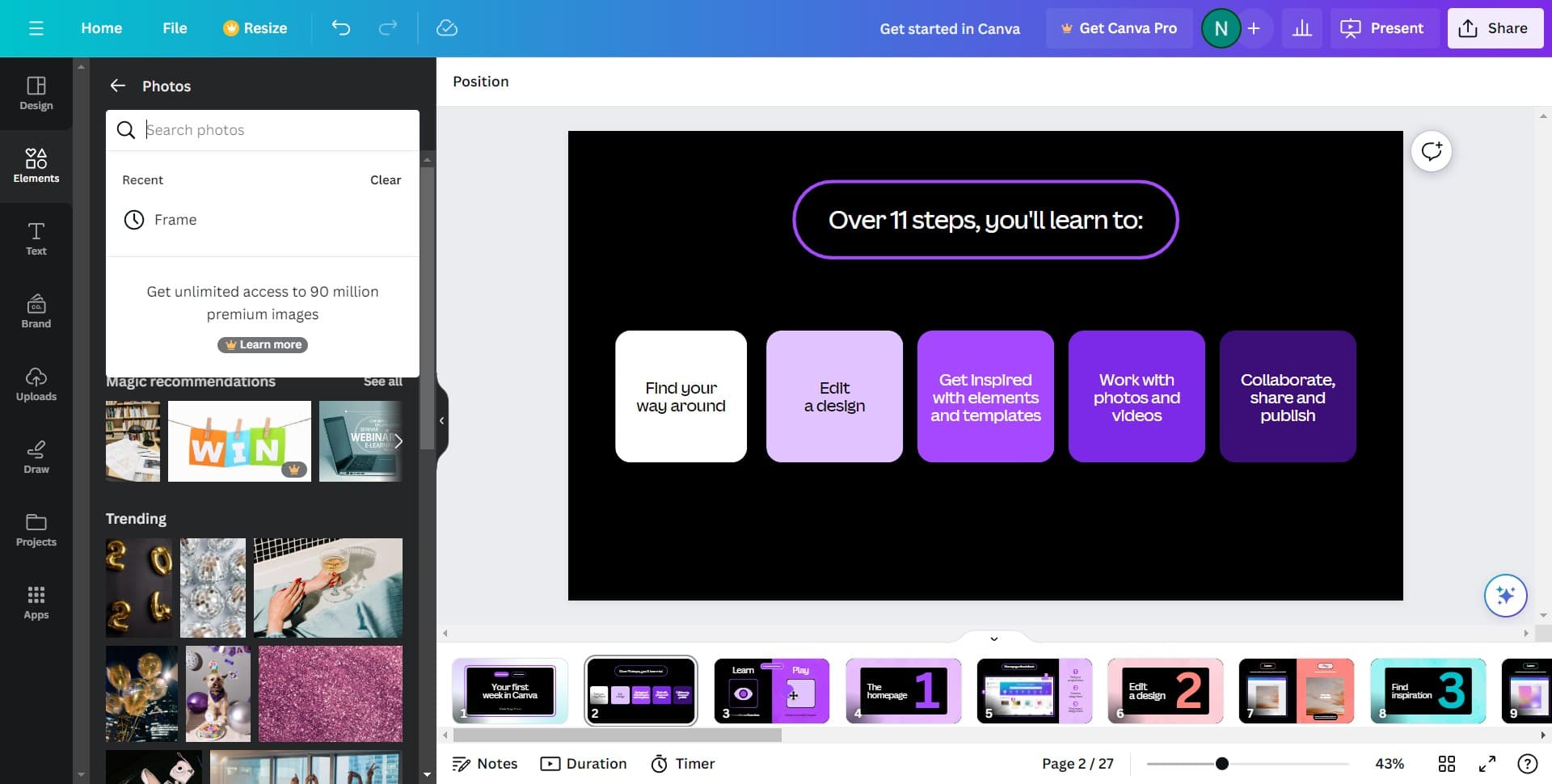Viewport: 1552px width, 784px height.
Task: Add a comment on the slide
Action: click(1431, 151)
